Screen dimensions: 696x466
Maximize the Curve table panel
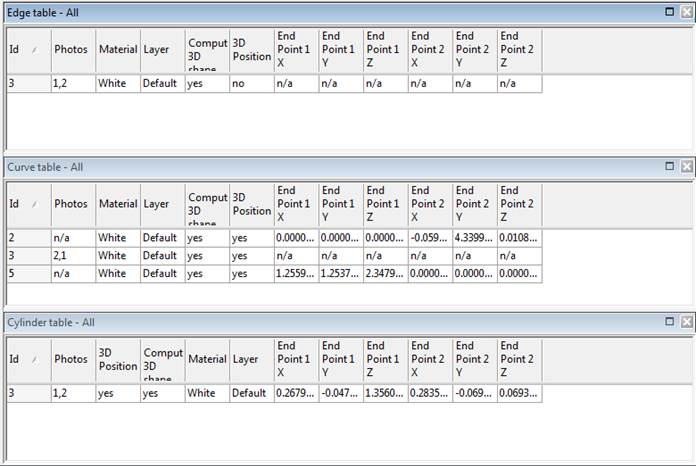670,167
